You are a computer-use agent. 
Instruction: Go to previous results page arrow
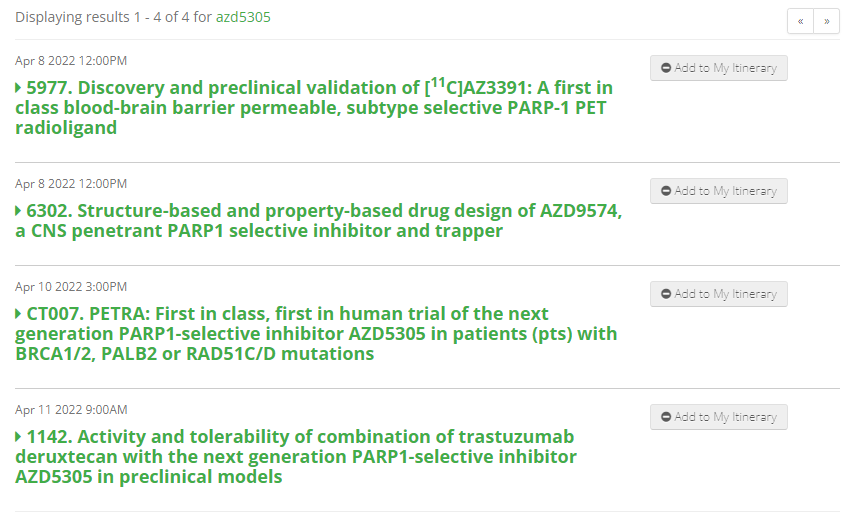(800, 21)
